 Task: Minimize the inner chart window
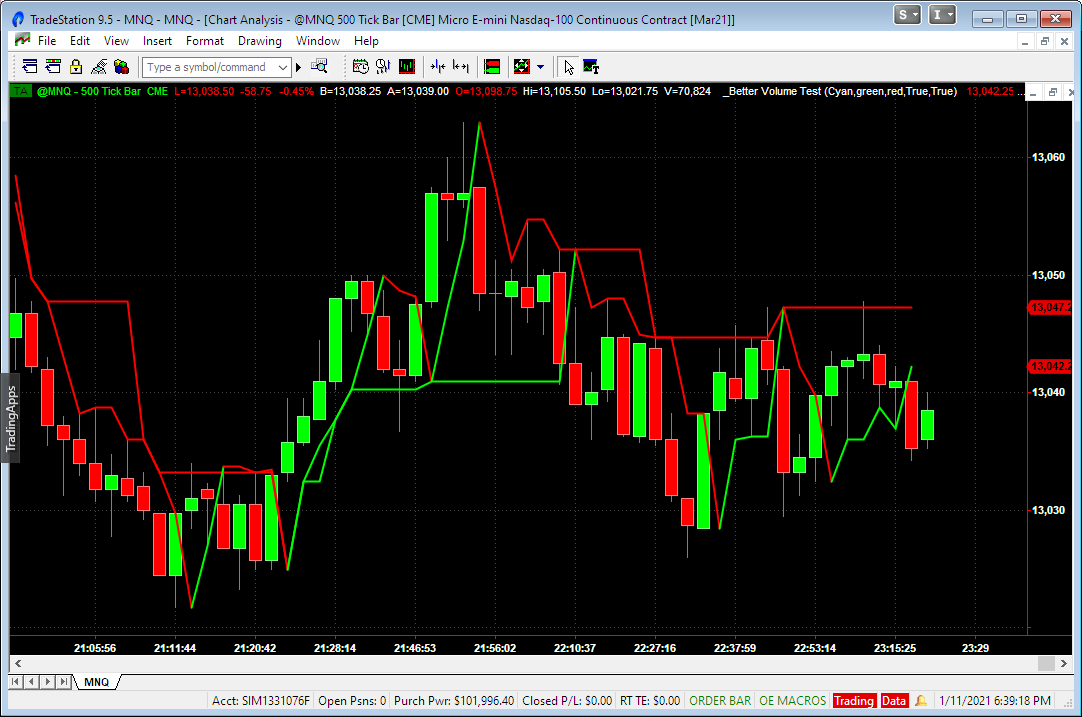point(1033,92)
